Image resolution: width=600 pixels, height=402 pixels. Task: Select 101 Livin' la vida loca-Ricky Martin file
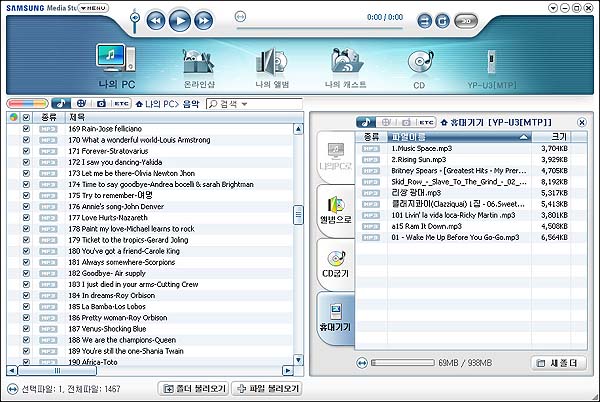[471, 215]
